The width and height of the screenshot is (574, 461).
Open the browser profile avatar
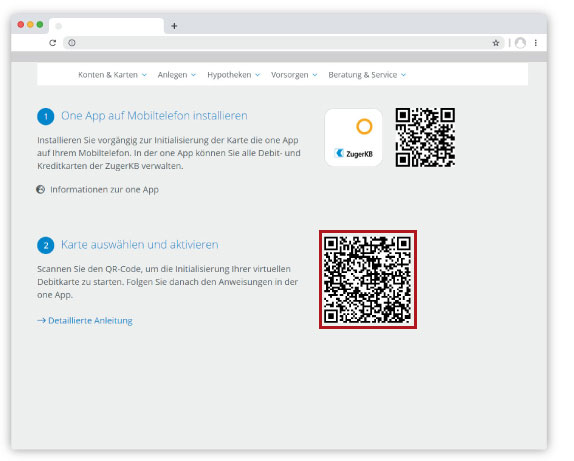coord(520,43)
